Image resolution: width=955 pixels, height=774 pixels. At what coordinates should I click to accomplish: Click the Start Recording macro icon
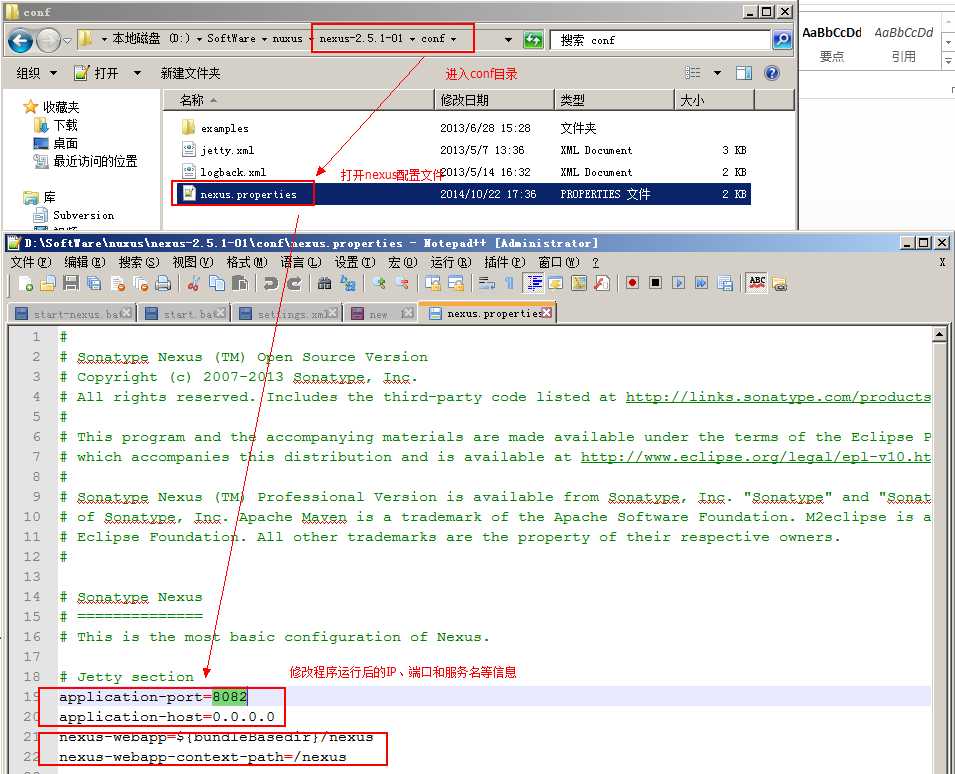[632, 283]
